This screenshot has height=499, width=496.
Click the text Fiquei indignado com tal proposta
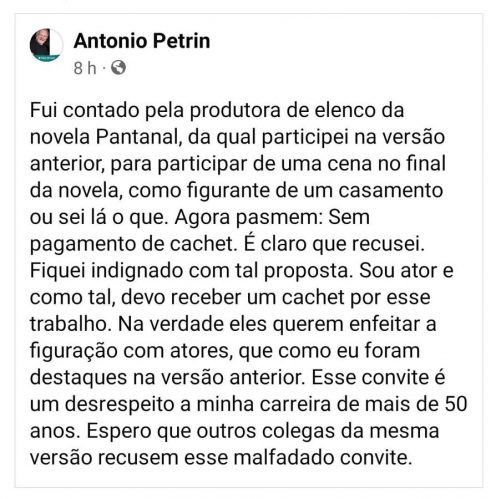[x=192, y=271]
